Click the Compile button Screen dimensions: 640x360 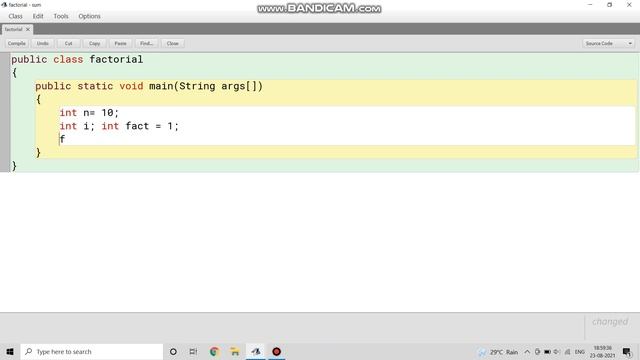click(17, 43)
